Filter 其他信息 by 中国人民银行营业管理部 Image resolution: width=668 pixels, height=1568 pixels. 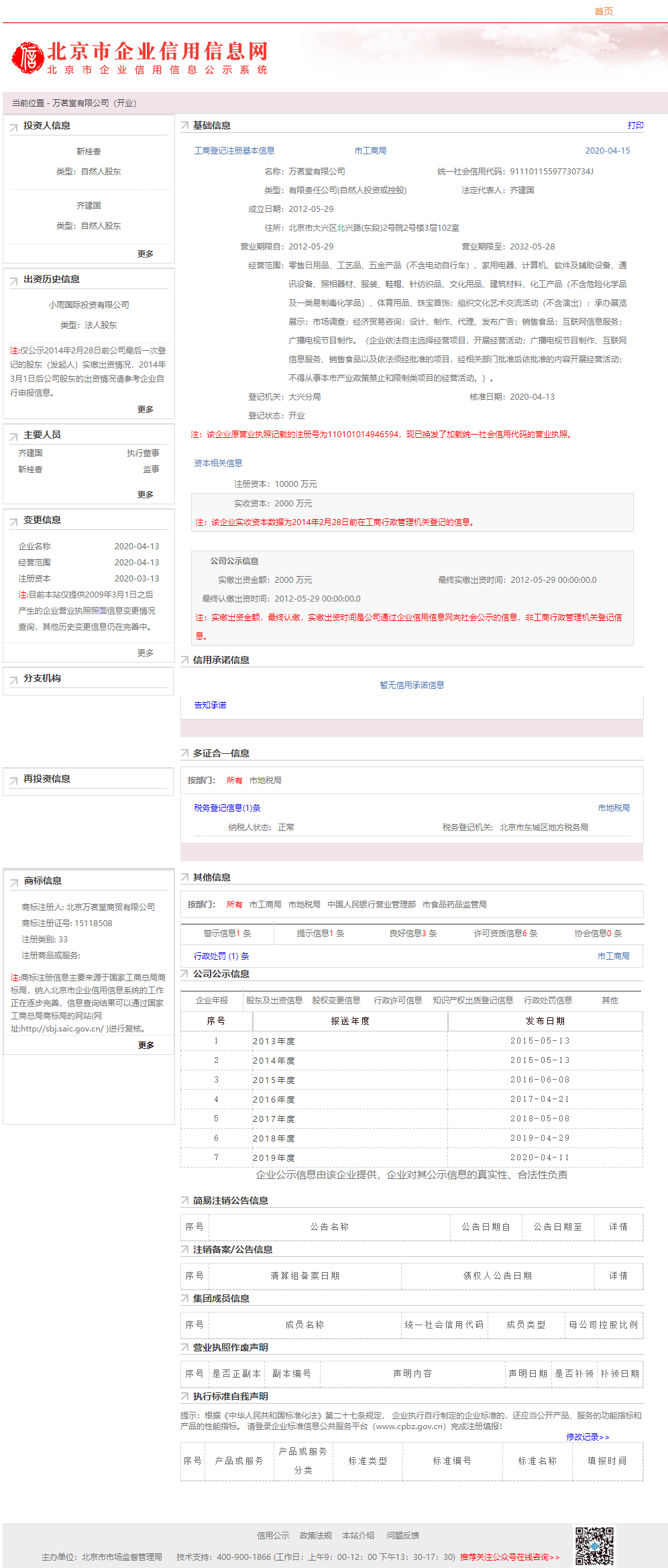point(372,905)
